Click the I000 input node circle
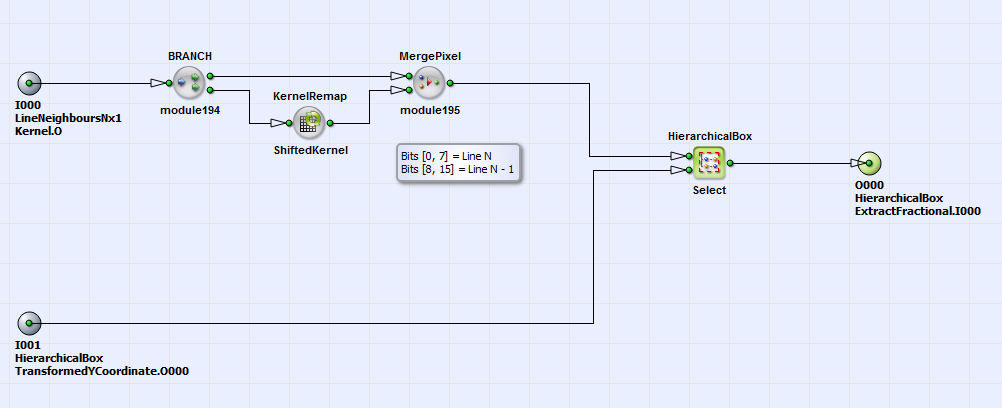1002x408 pixels. click(29, 83)
